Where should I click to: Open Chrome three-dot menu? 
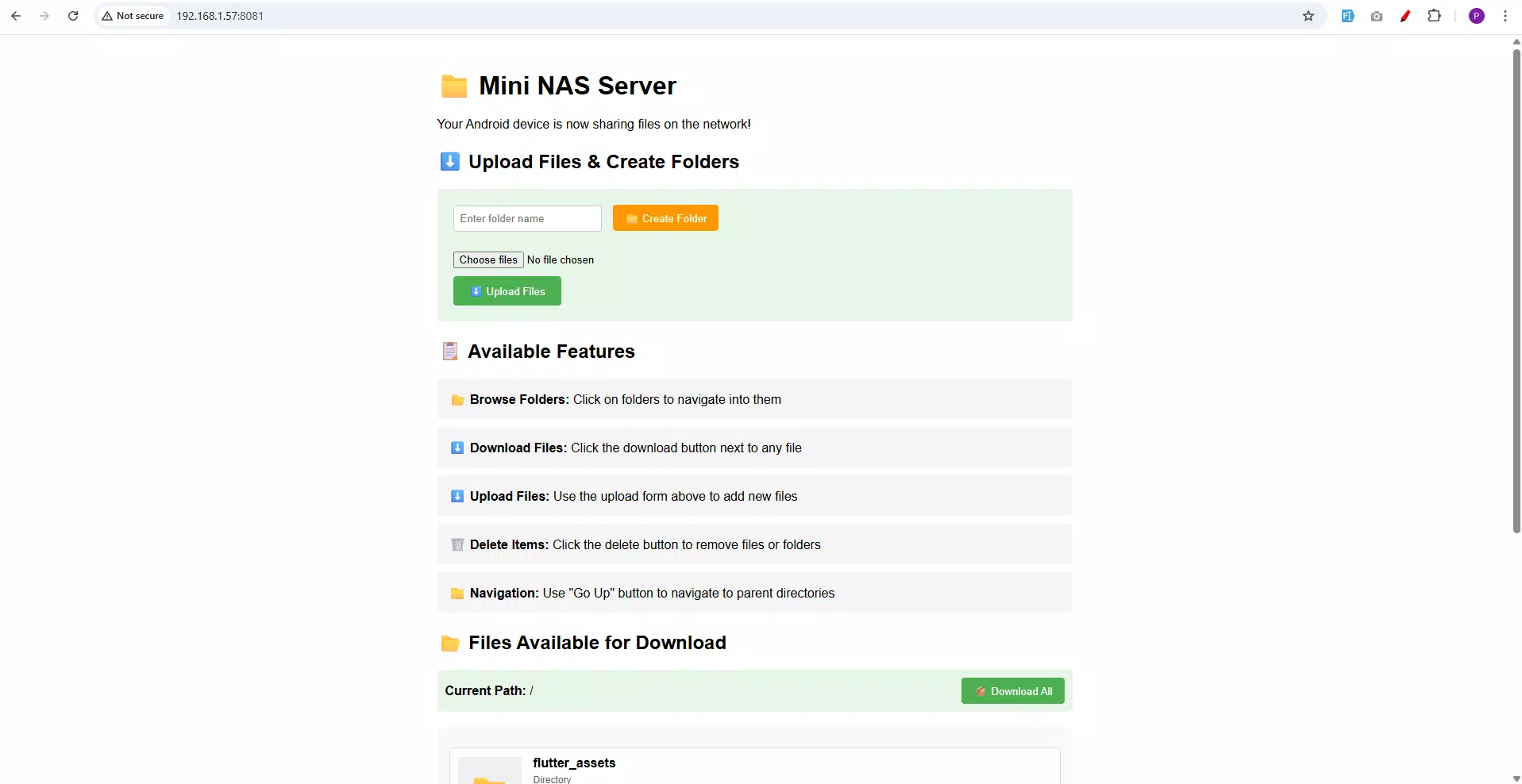pyautogui.click(x=1505, y=16)
